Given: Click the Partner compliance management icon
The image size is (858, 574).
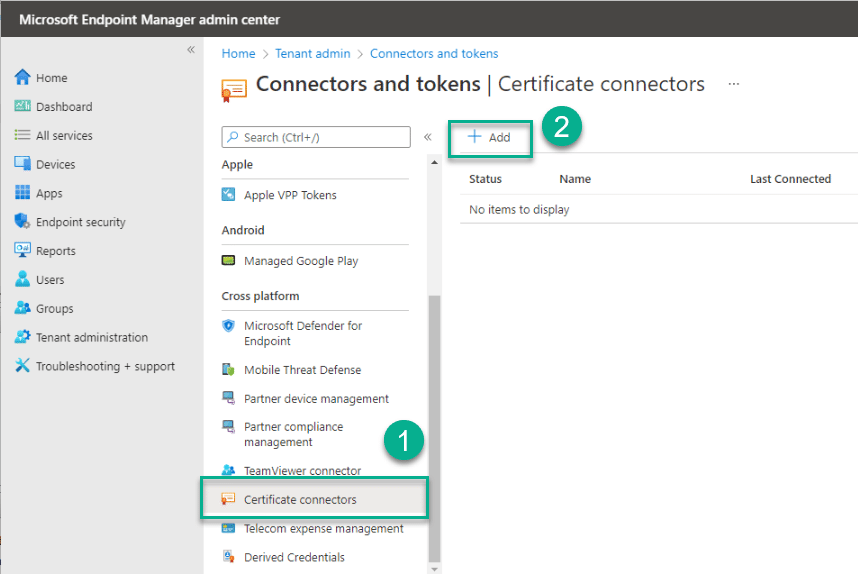Looking at the screenshot, I should click(x=228, y=426).
